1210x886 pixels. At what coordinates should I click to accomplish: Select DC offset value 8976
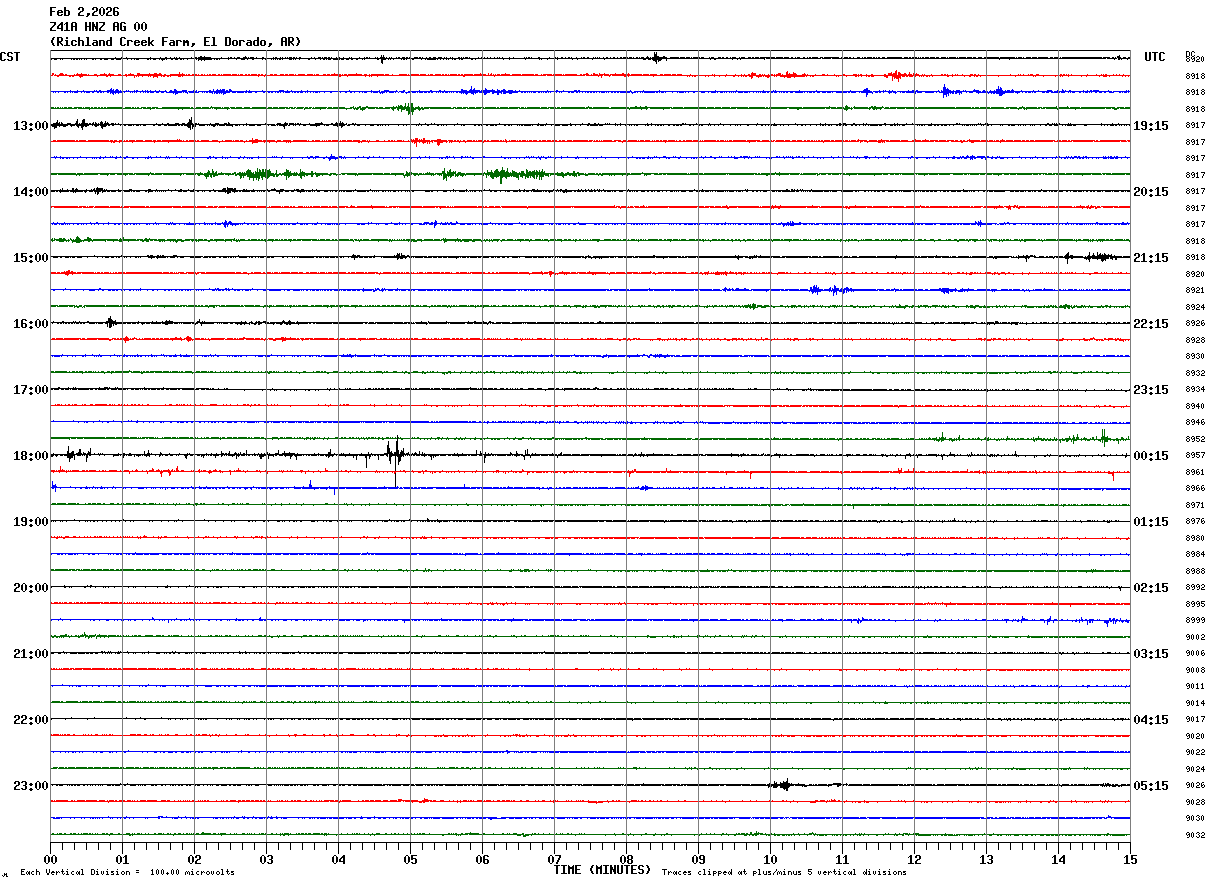point(1195,522)
